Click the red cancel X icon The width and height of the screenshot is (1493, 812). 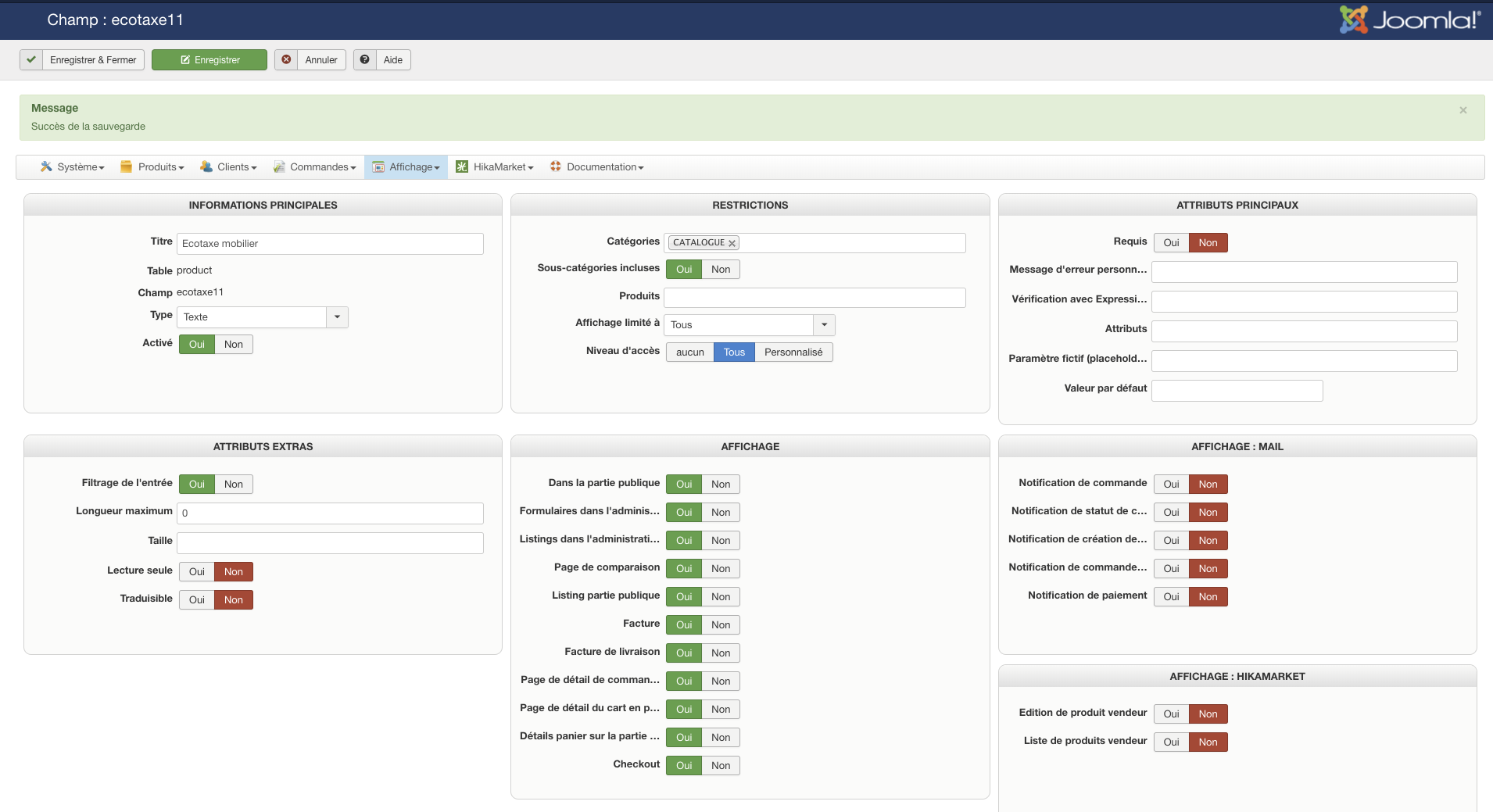coord(286,60)
